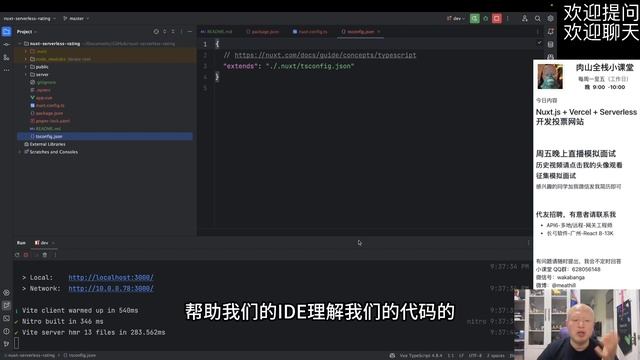This screenshot has height=360, width=640.
Task: Click the red stop button in toolbar
Action: 496,18
